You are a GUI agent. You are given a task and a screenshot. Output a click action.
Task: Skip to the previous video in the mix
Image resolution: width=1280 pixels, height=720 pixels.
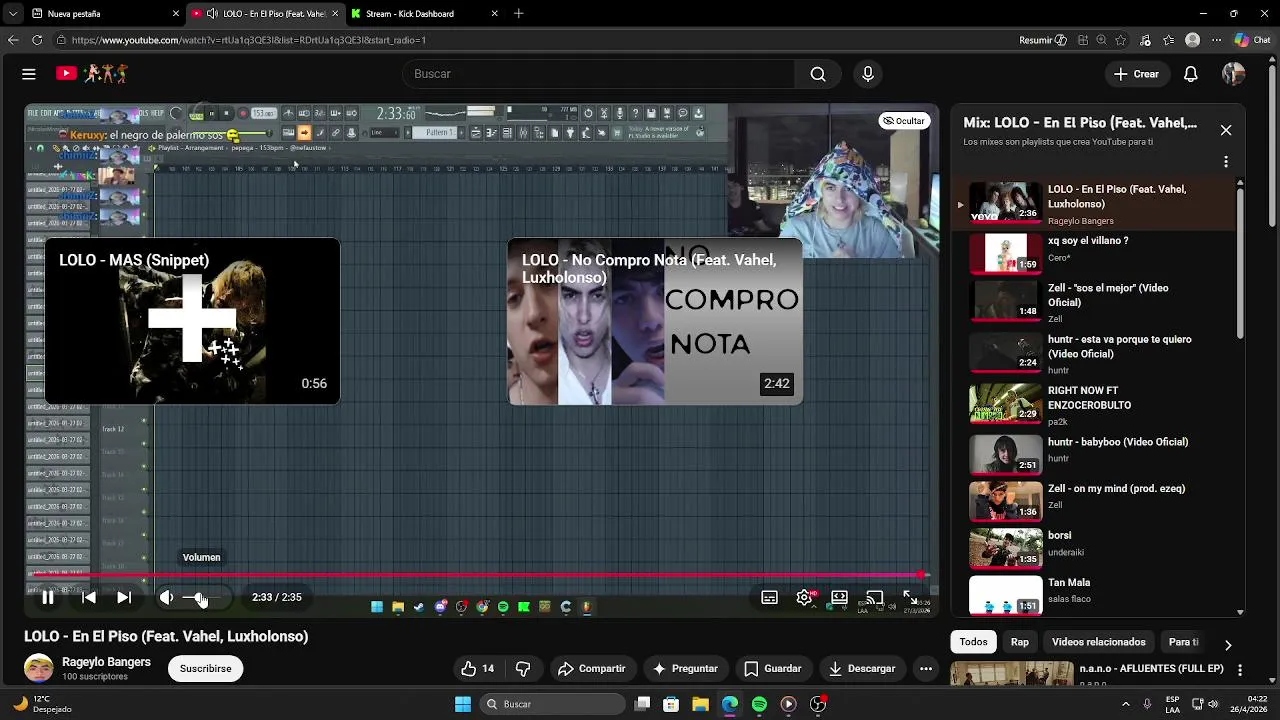pyautogui.click(x=89, y=597)
